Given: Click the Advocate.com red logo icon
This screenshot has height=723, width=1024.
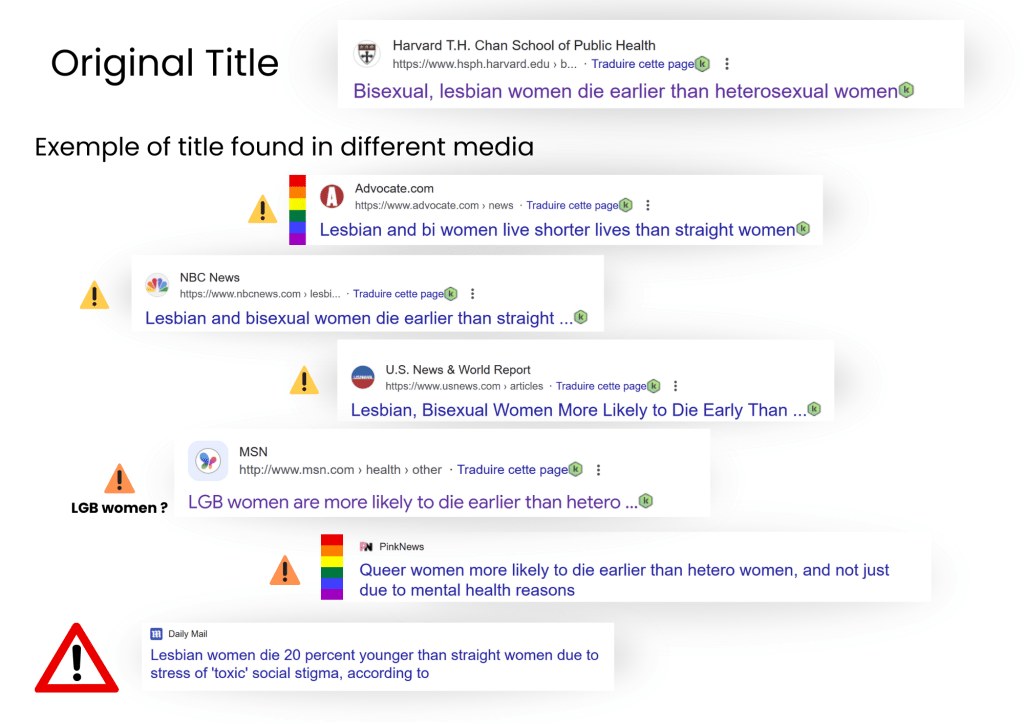Looking at the screenshot, I should [332, 196].
